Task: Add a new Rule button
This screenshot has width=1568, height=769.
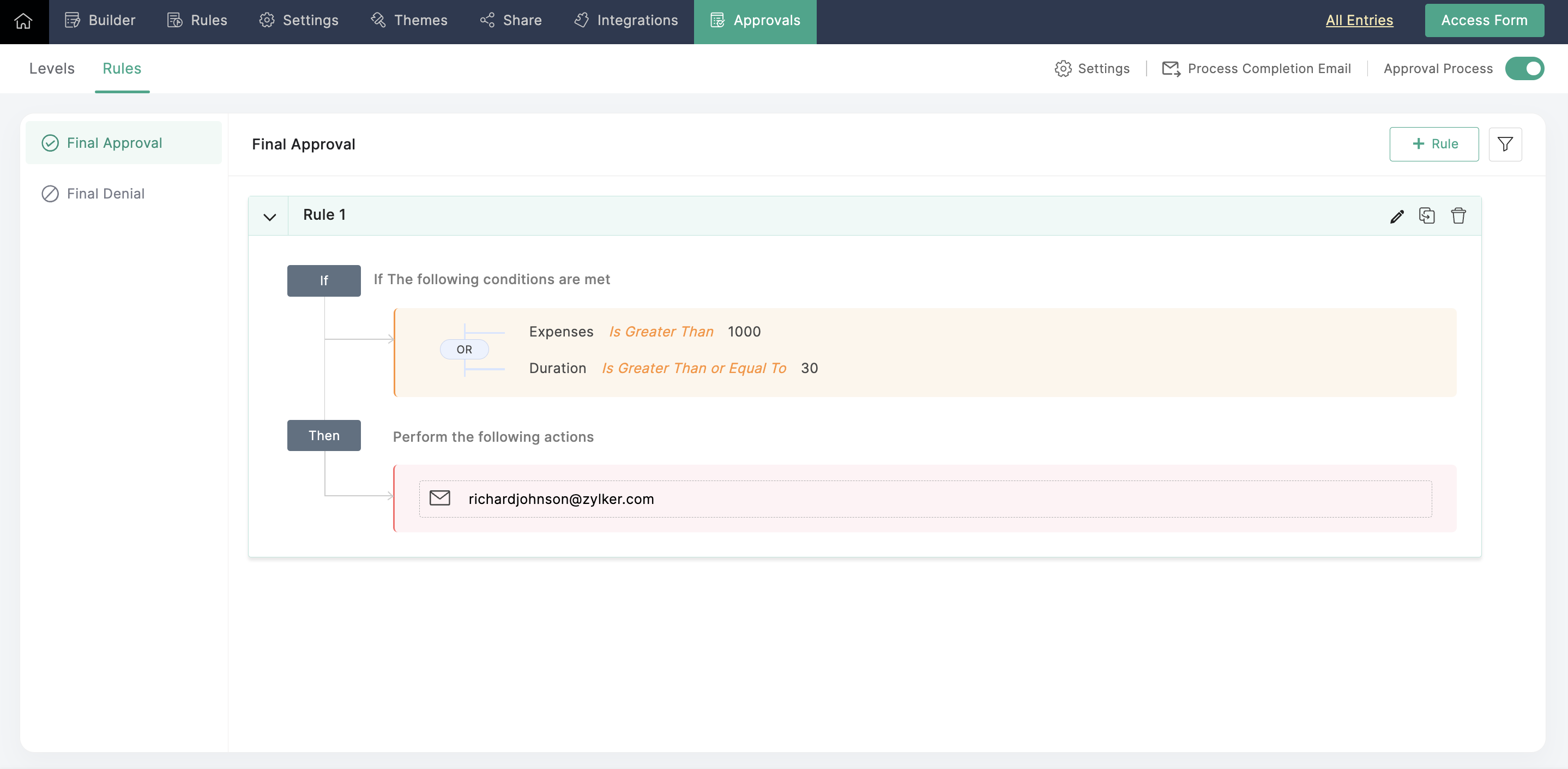Action: coord(1433,145)
